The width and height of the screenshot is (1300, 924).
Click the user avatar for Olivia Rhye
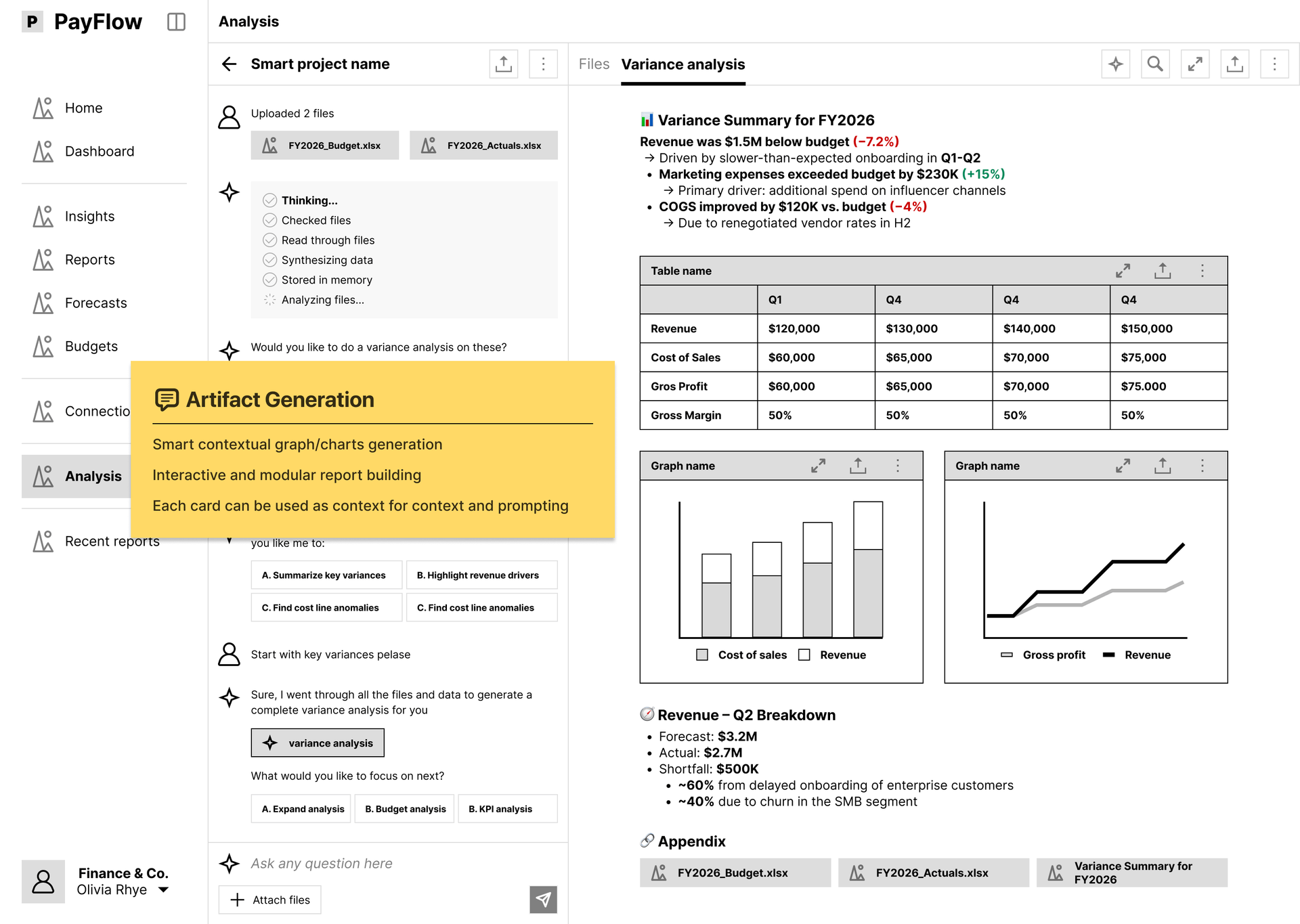pos(43,881)
